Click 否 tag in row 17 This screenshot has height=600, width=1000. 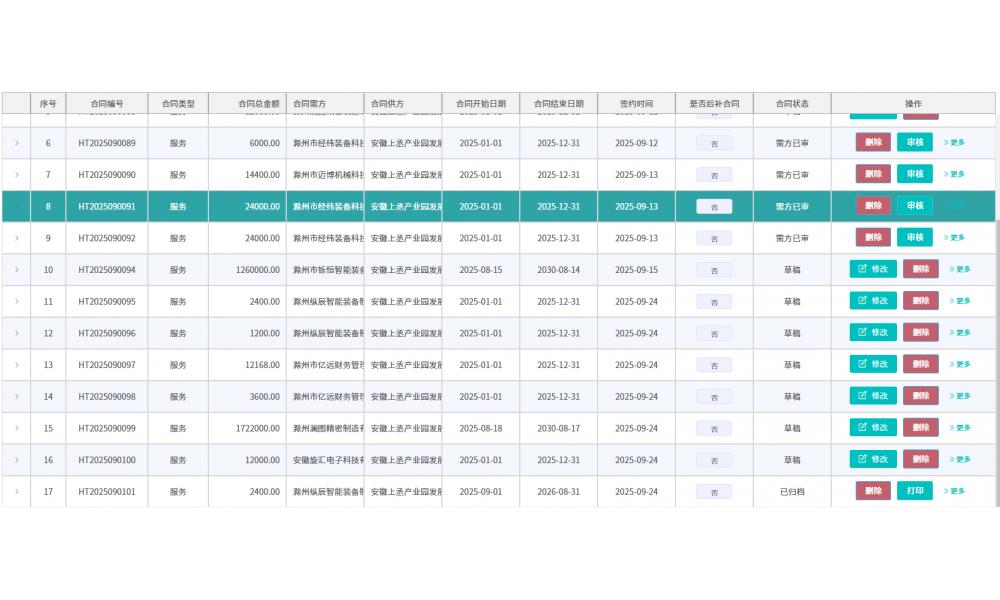(x=714, y=492)
